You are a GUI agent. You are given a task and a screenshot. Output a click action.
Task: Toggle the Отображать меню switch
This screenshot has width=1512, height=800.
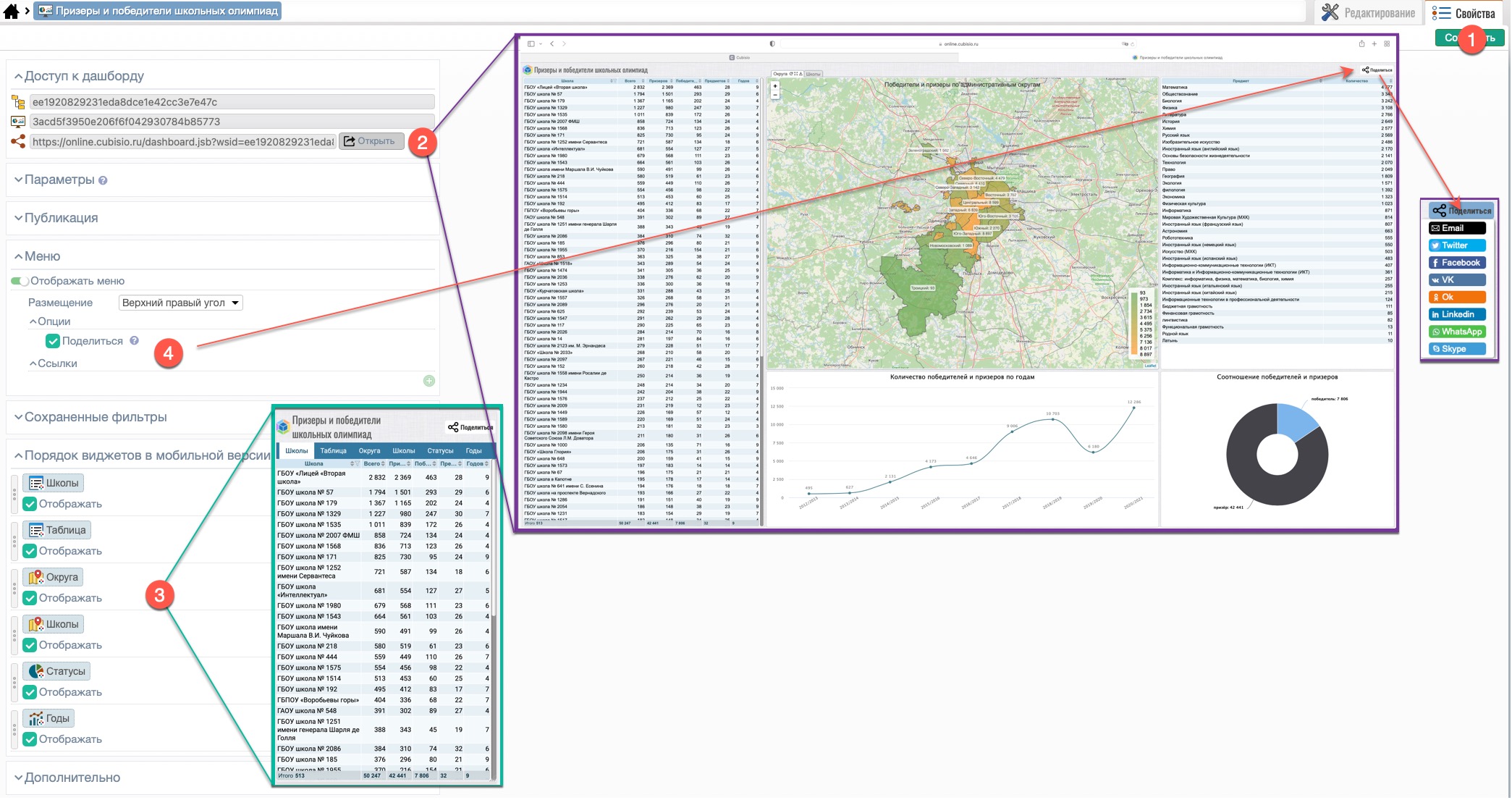20,281
